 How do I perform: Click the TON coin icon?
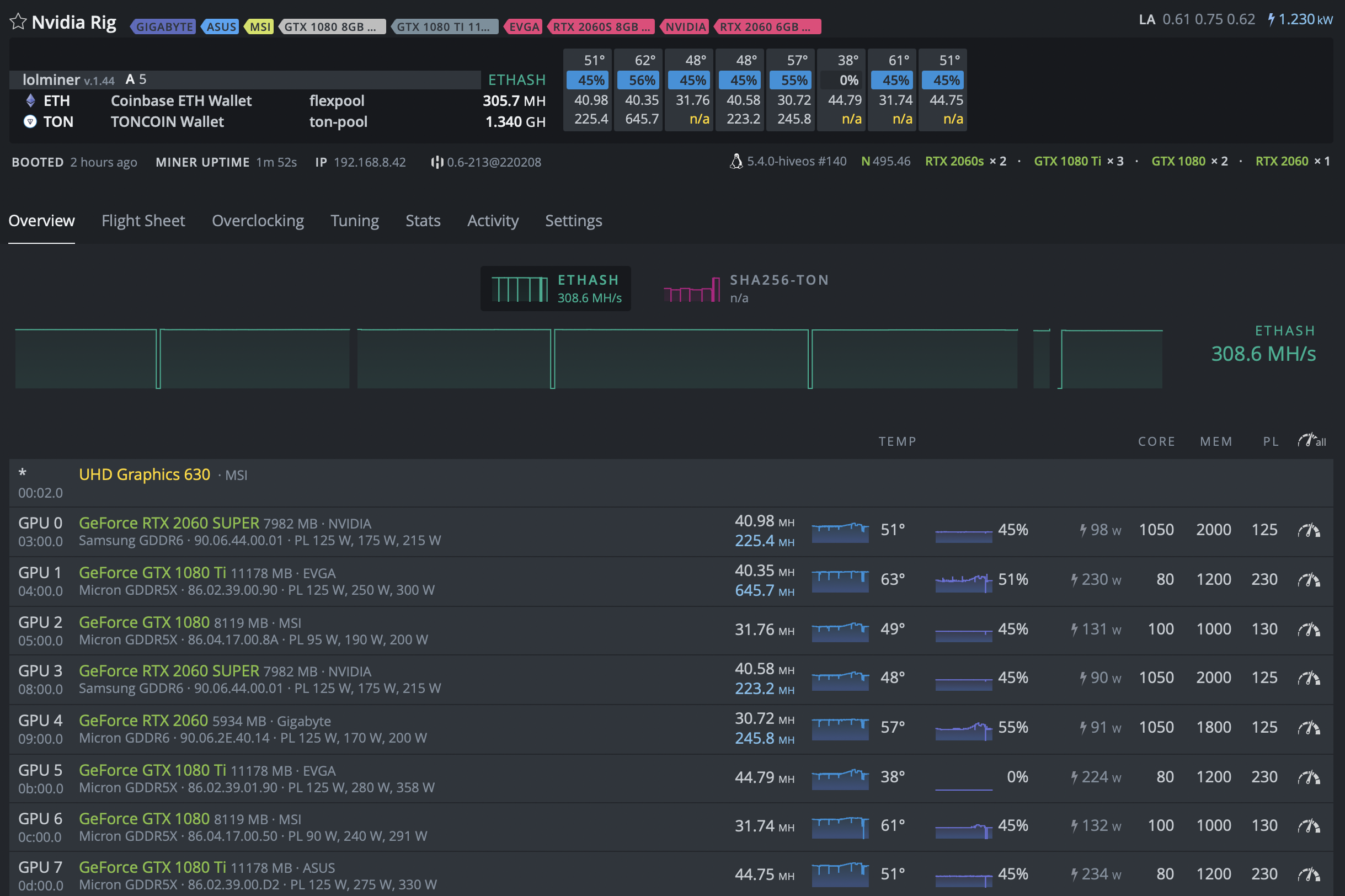coord(30,122)
